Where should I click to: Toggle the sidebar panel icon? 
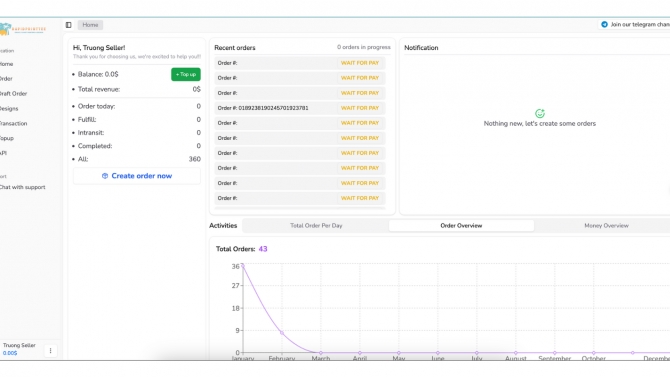[x=68, y=25]
